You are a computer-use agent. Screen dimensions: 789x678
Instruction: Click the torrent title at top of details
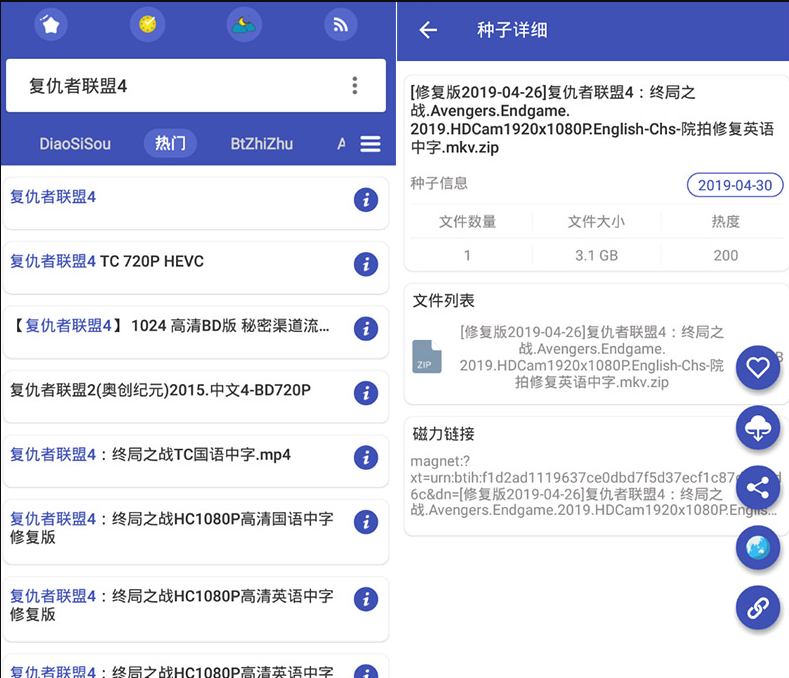(x=592, y=120)
